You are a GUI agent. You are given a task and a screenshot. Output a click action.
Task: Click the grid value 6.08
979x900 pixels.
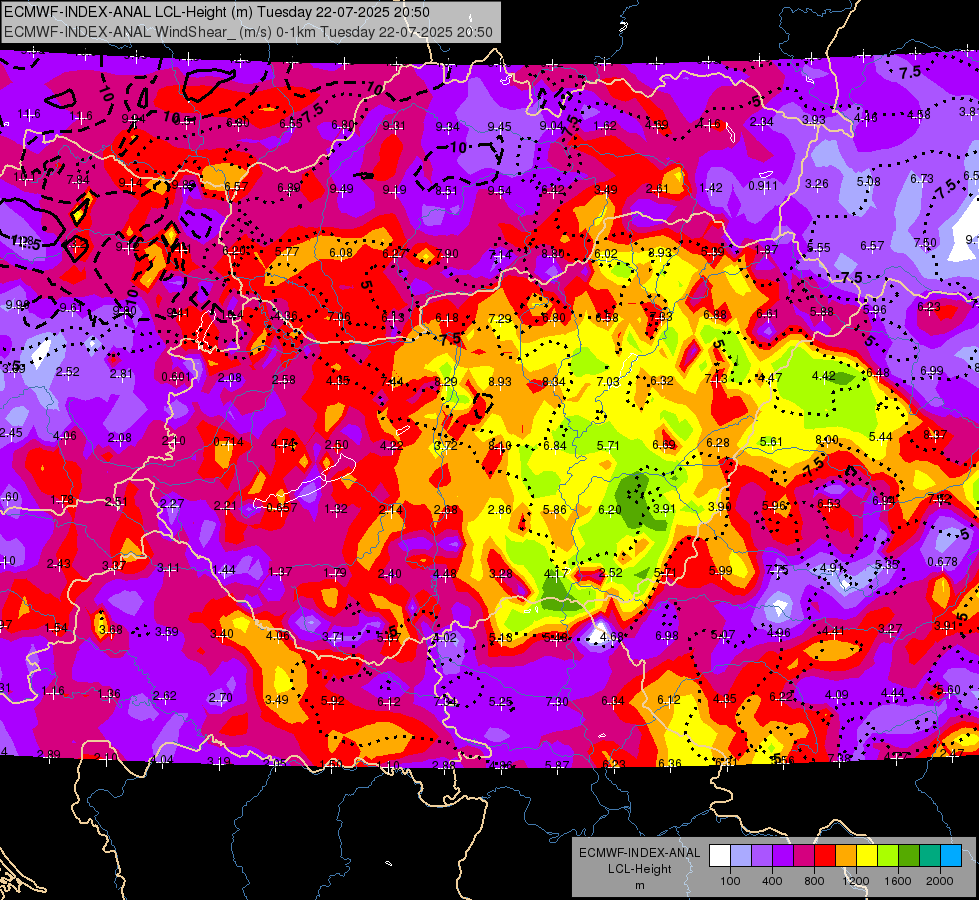pos(341,252)
